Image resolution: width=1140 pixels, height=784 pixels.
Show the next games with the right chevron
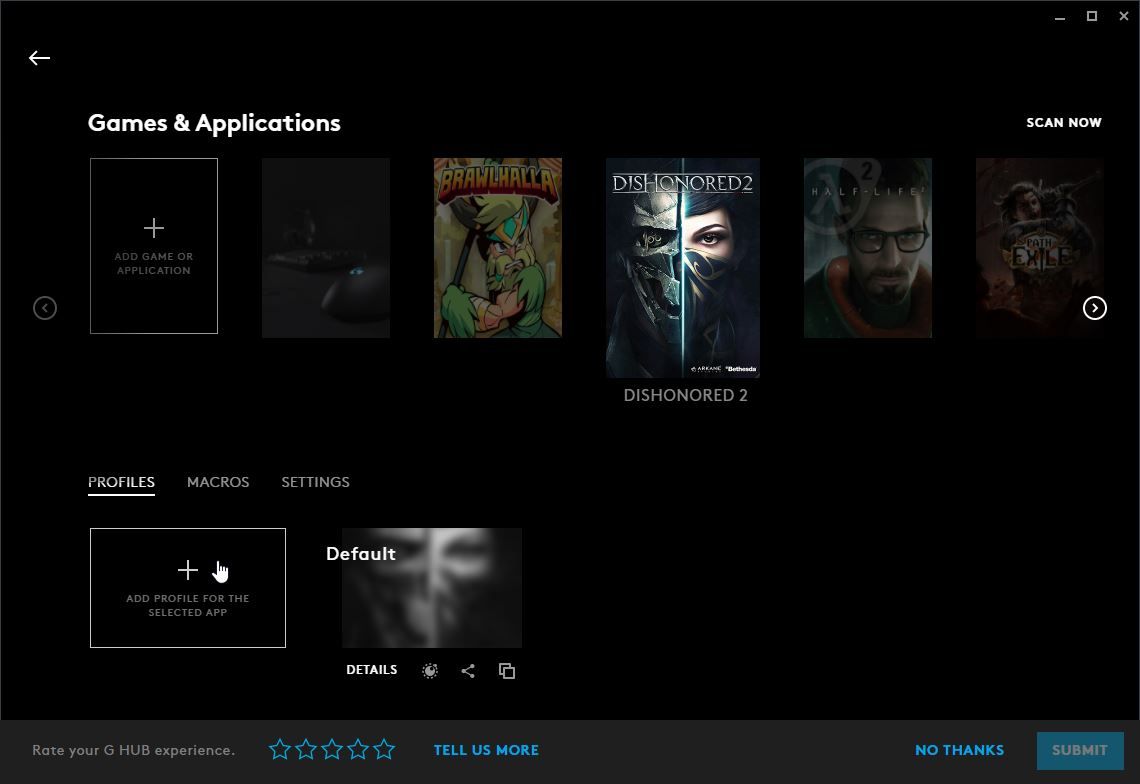[1094, 308]
